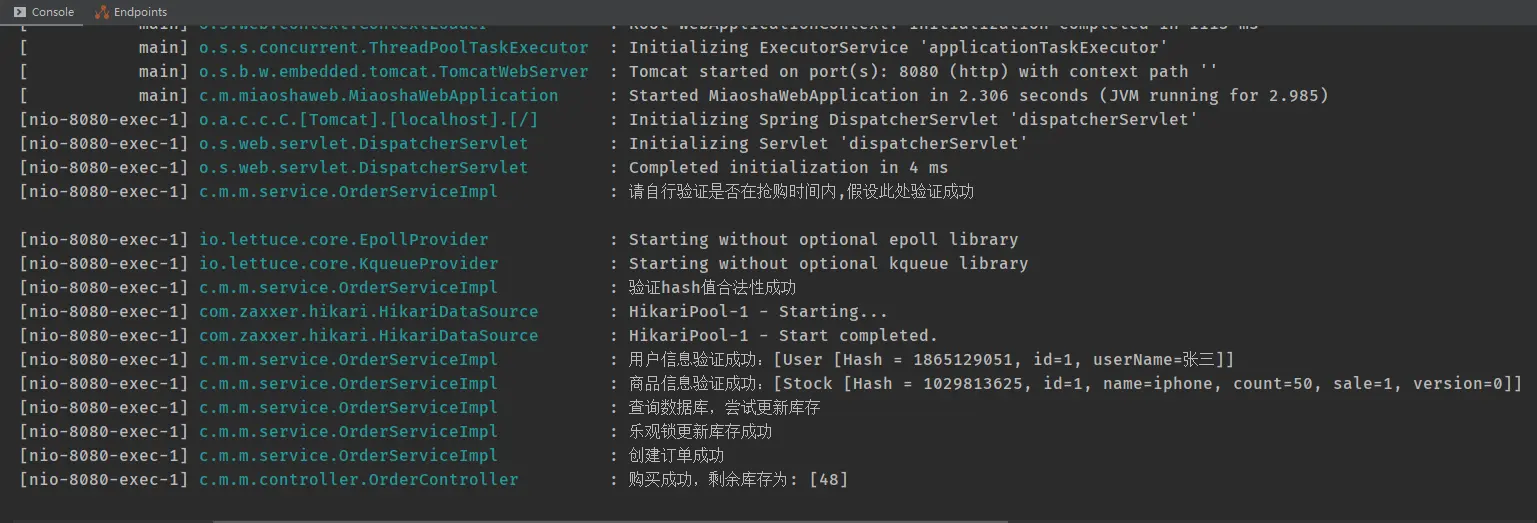Click the MiaoshaWebApplication logger name
Screen dimensions: 1537x523
[378, 96]
